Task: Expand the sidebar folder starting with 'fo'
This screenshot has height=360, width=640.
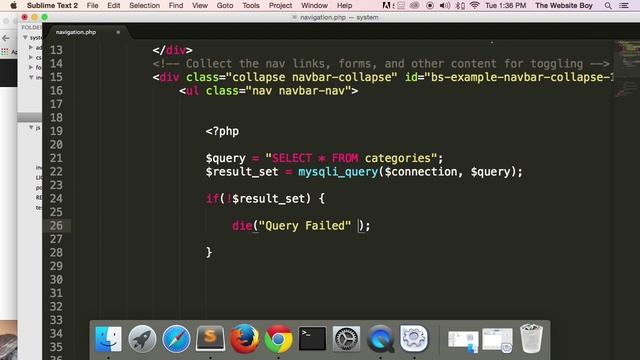Action: [x=31, y=67]
